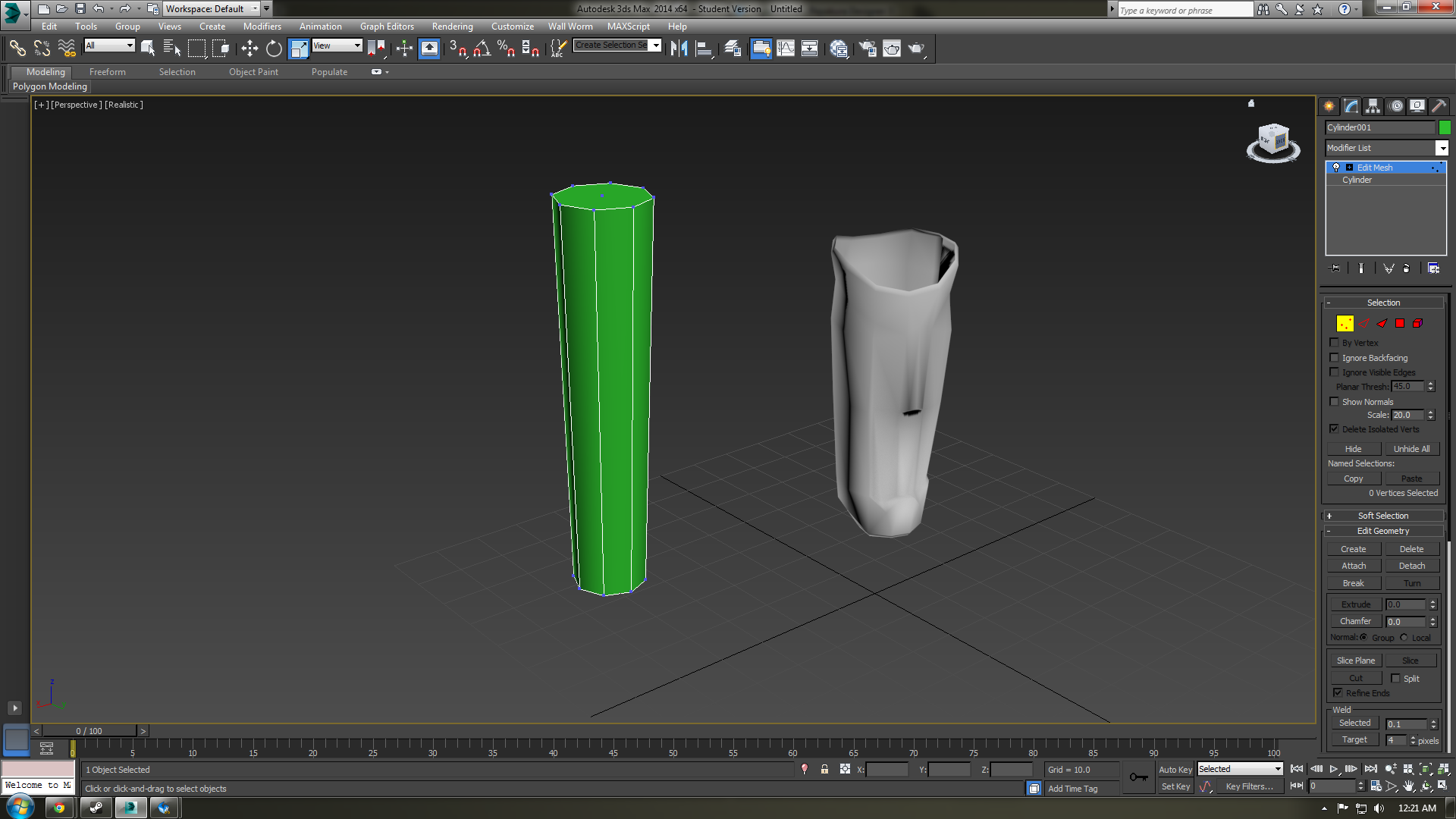Toggle the Percent Snap tool
Screen dimensions: 1456x819
point(506,49)
